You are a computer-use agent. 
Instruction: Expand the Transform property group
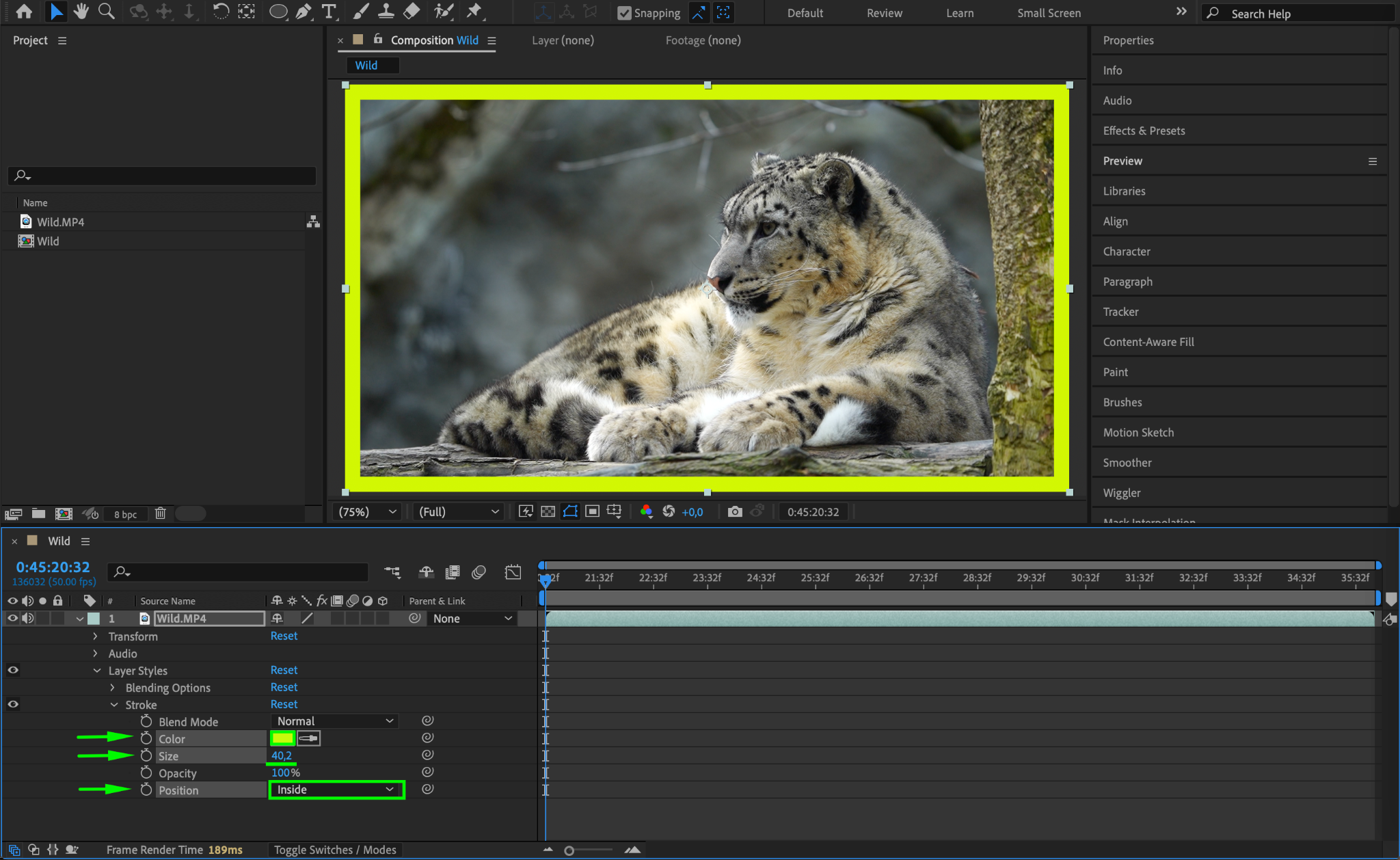point(95,636)
